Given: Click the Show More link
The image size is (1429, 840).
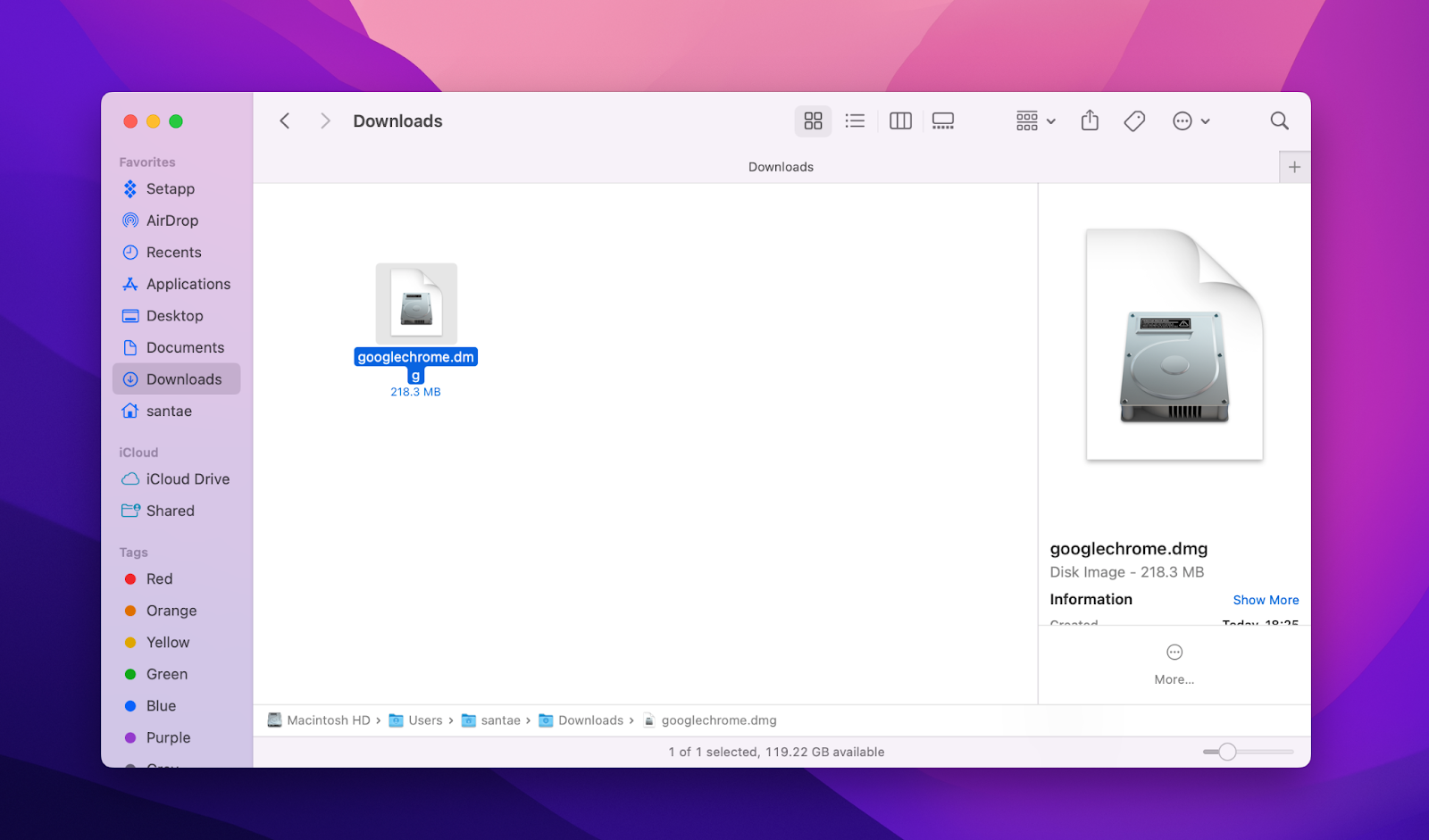Looking at the screenshot, I should tap(1266, 600).
